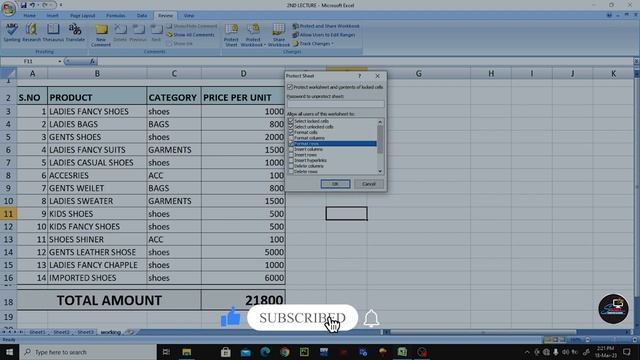Click the Office button logo

click(8, 9)
